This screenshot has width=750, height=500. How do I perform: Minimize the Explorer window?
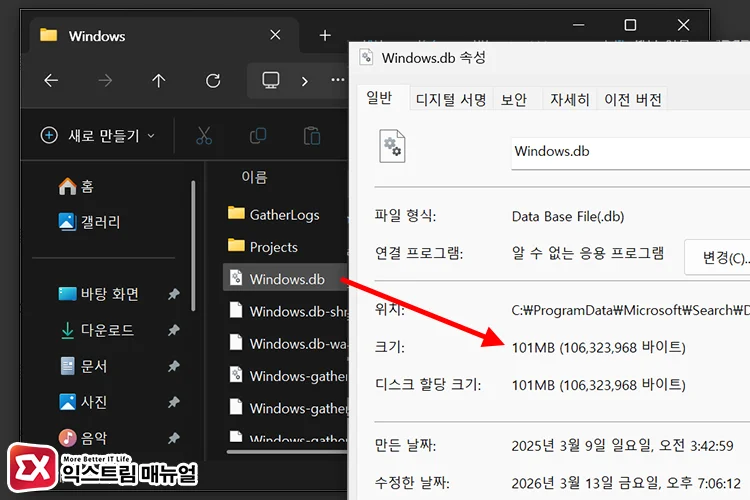pos(578,25)
